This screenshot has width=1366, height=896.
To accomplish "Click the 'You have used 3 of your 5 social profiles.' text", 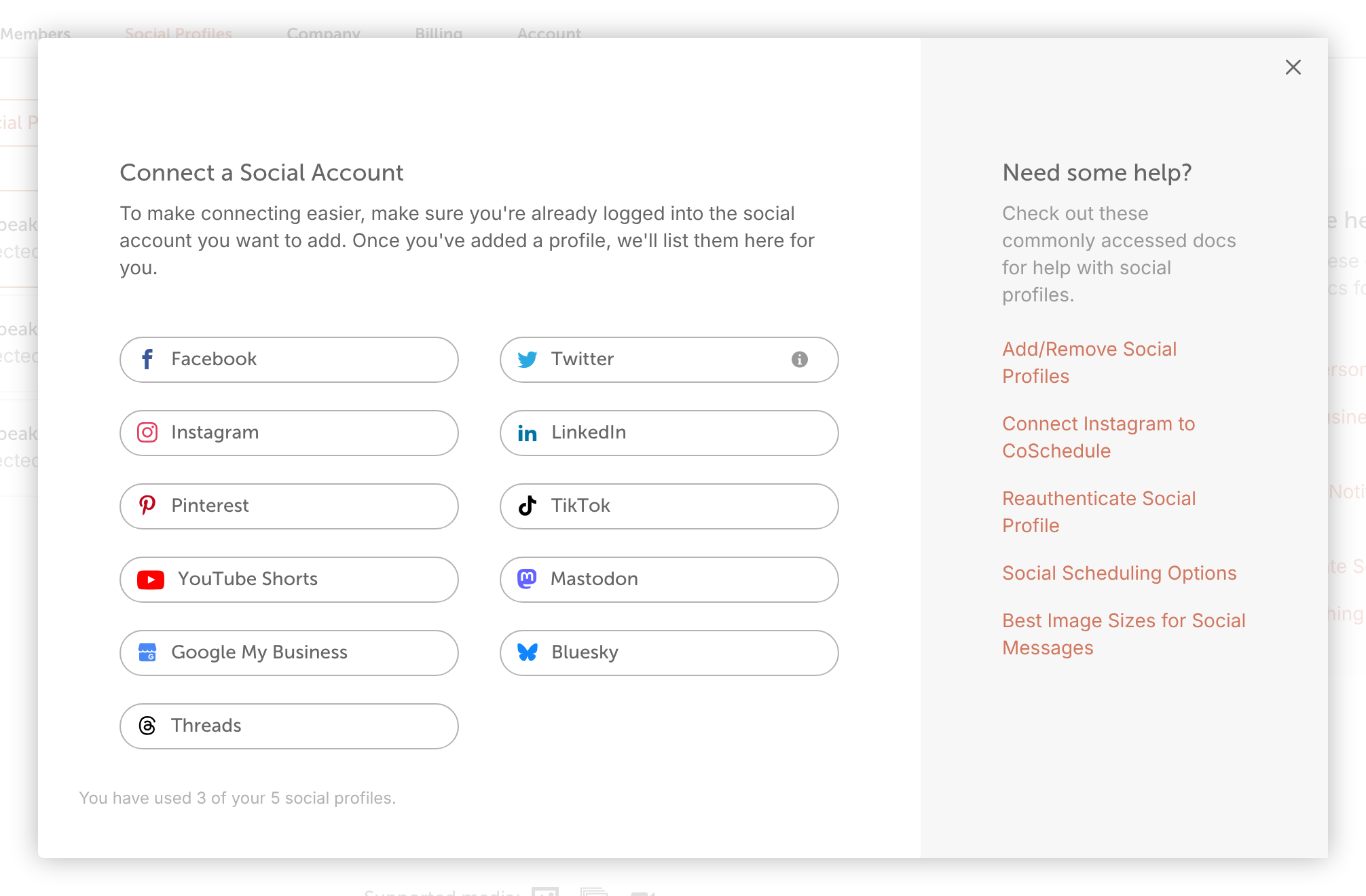I will (238, 798).
